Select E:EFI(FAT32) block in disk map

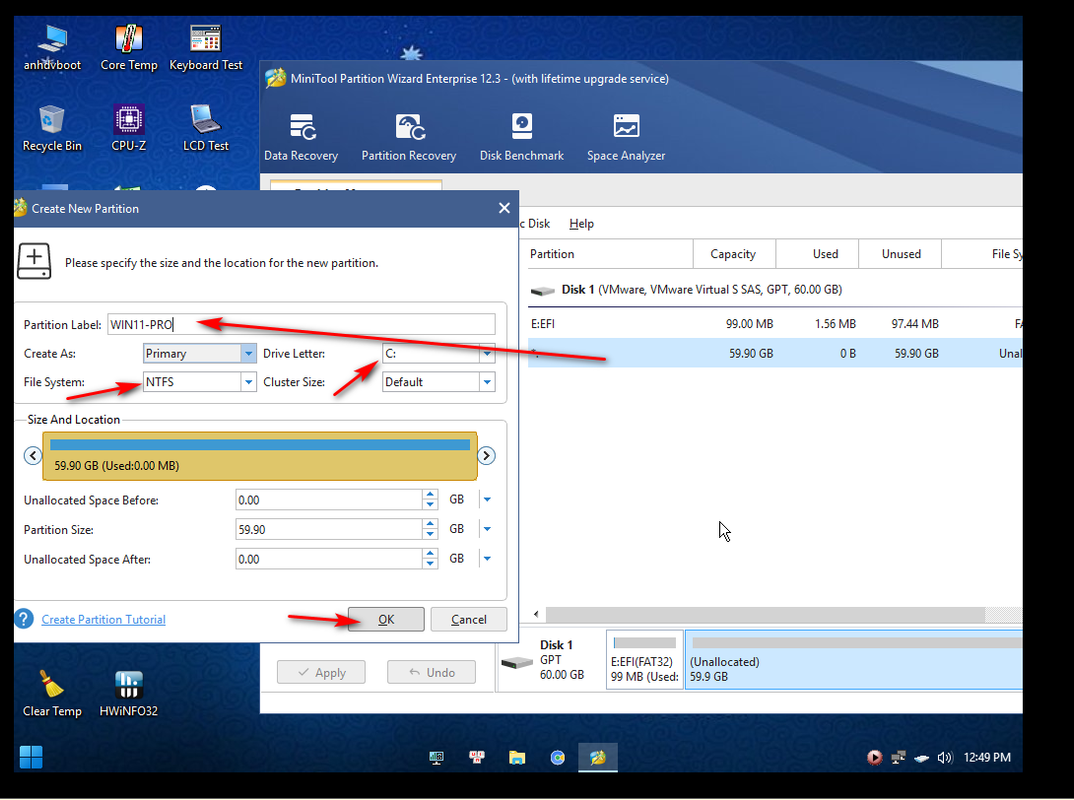(x=645, y=660)
